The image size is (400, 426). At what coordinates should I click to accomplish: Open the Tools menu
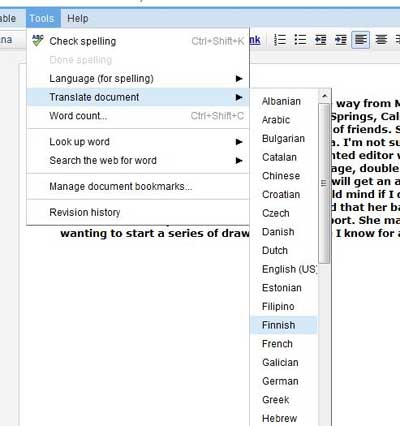click(x=42, y=18)
